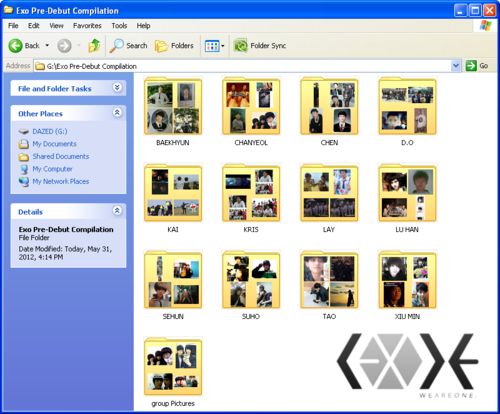
Task: Click the My Network Places globe icon
Action: (x=24, y=182)
